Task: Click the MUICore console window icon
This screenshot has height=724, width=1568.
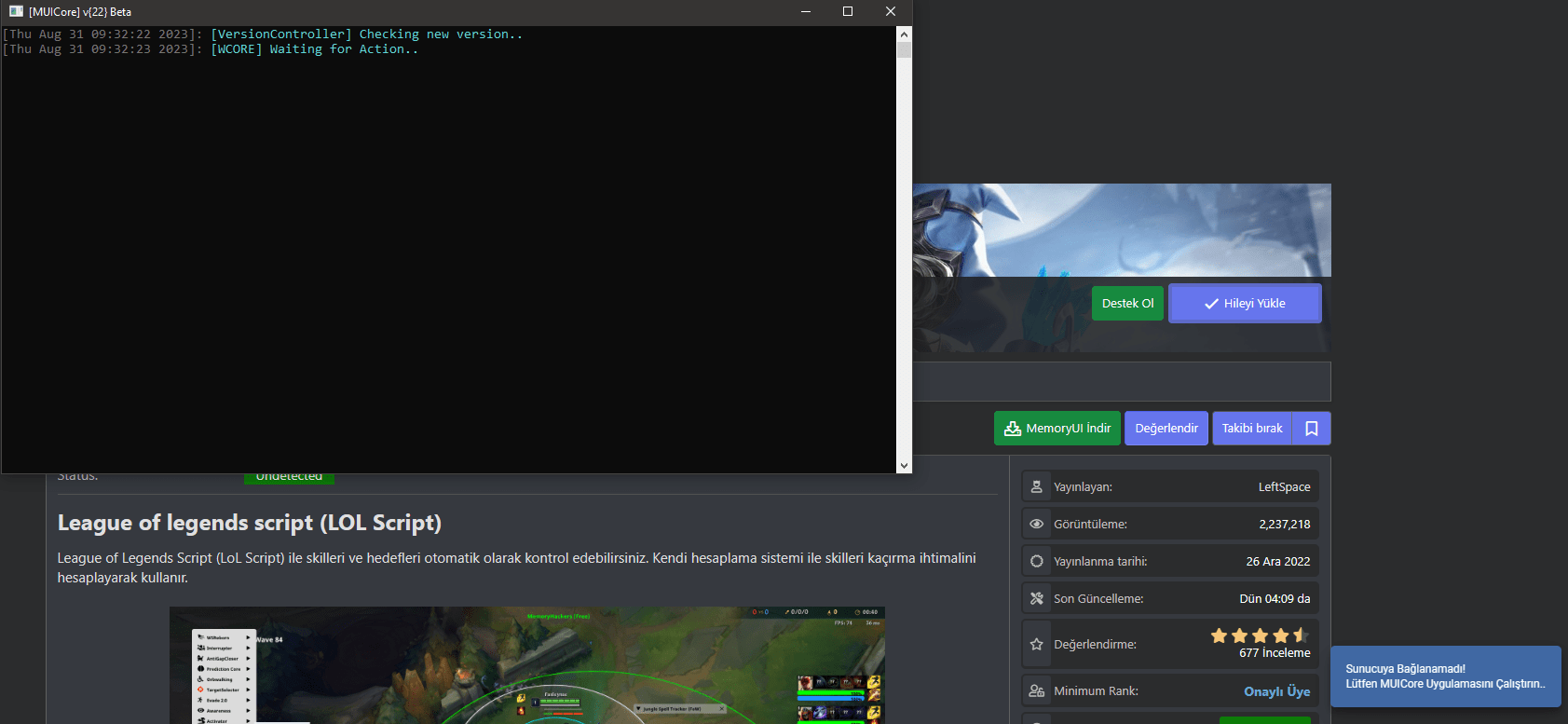Action: (x=16, y=11)
